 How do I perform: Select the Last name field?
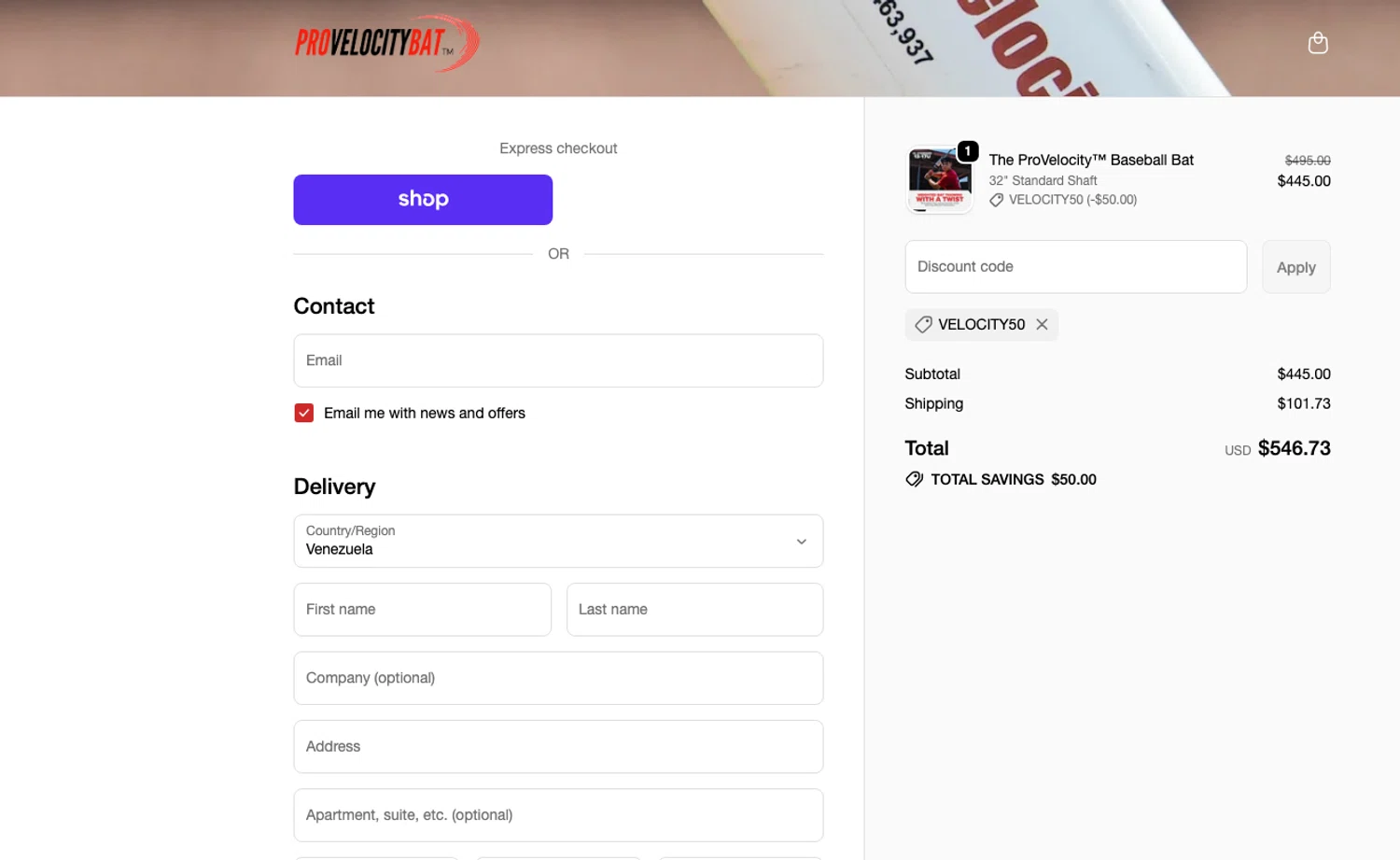[x=694, y=610]
